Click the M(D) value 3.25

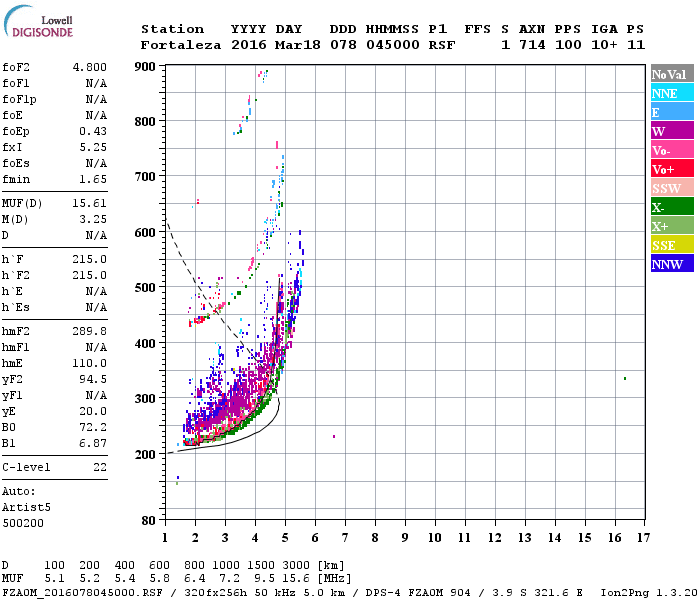coord(93,220)
